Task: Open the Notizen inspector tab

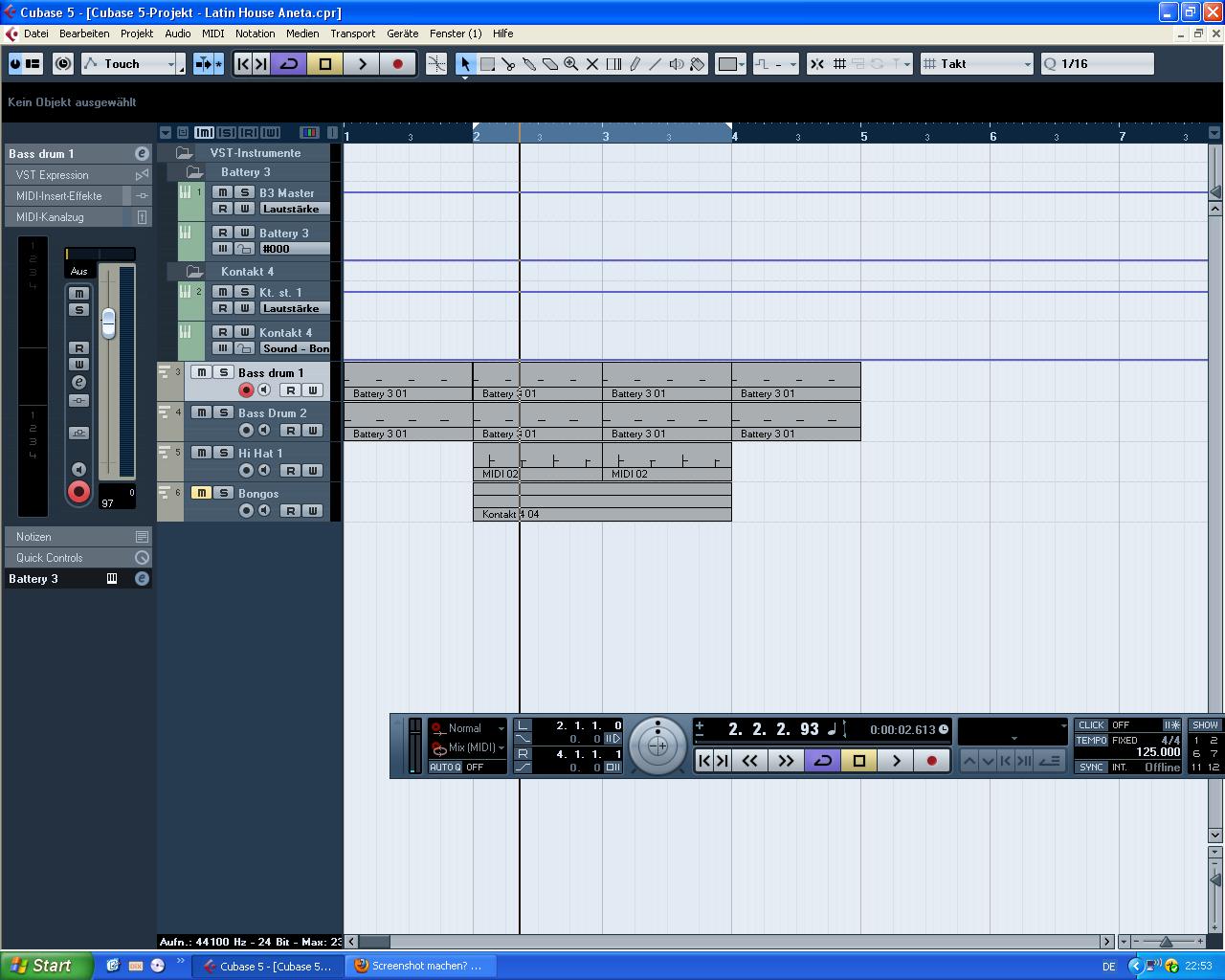Action: pos(77,537)
